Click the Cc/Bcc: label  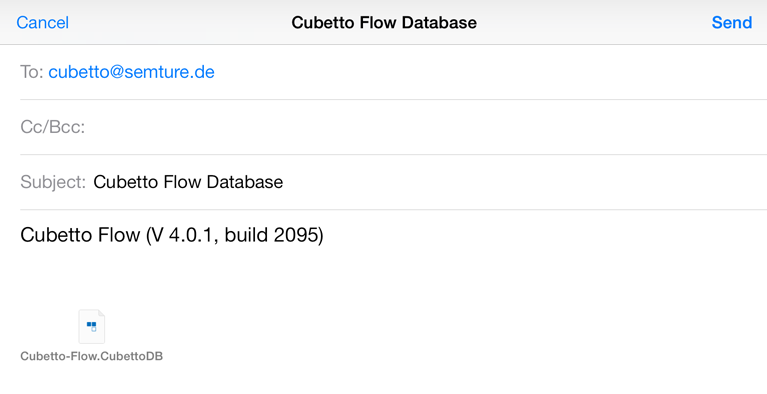[52, 127]
